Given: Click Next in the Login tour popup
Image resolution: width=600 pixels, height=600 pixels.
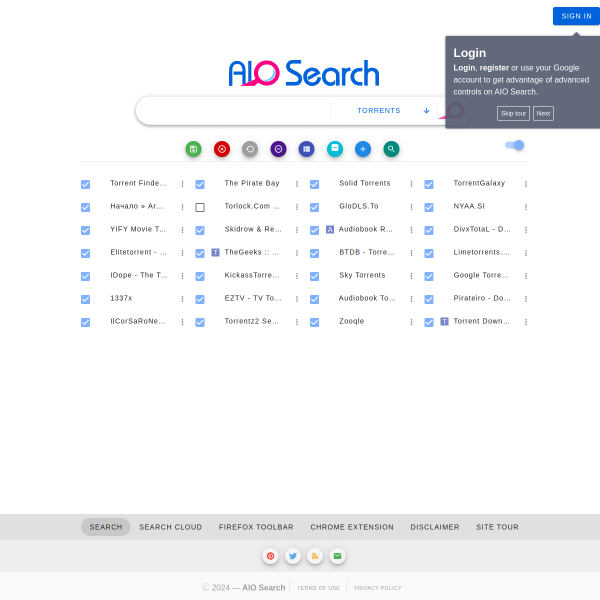Looking at the screenshot, I should click(x=543, y=113).
